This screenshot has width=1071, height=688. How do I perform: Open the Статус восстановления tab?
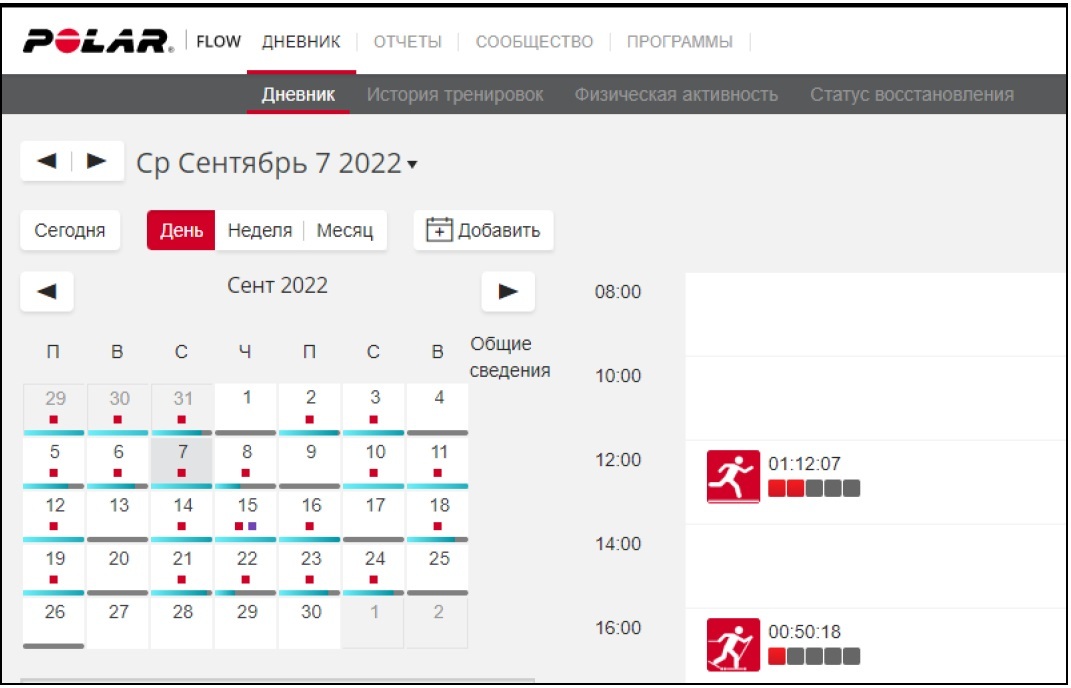pos(911,95)
